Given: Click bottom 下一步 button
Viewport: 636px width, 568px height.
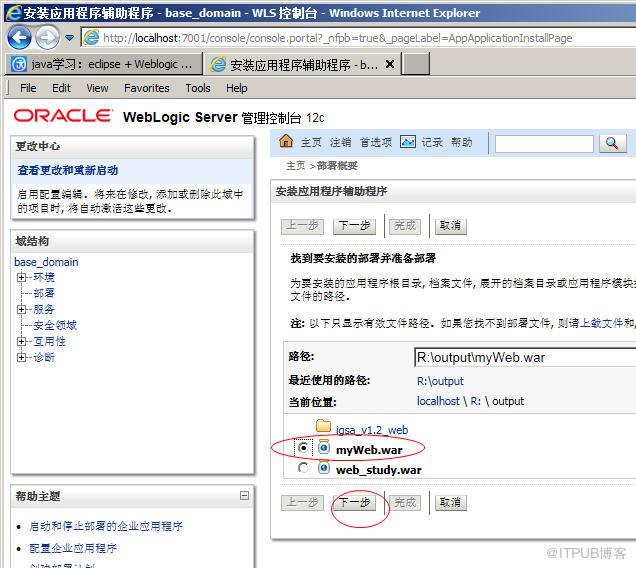Looking at the screenshot, I should point(355,503).
